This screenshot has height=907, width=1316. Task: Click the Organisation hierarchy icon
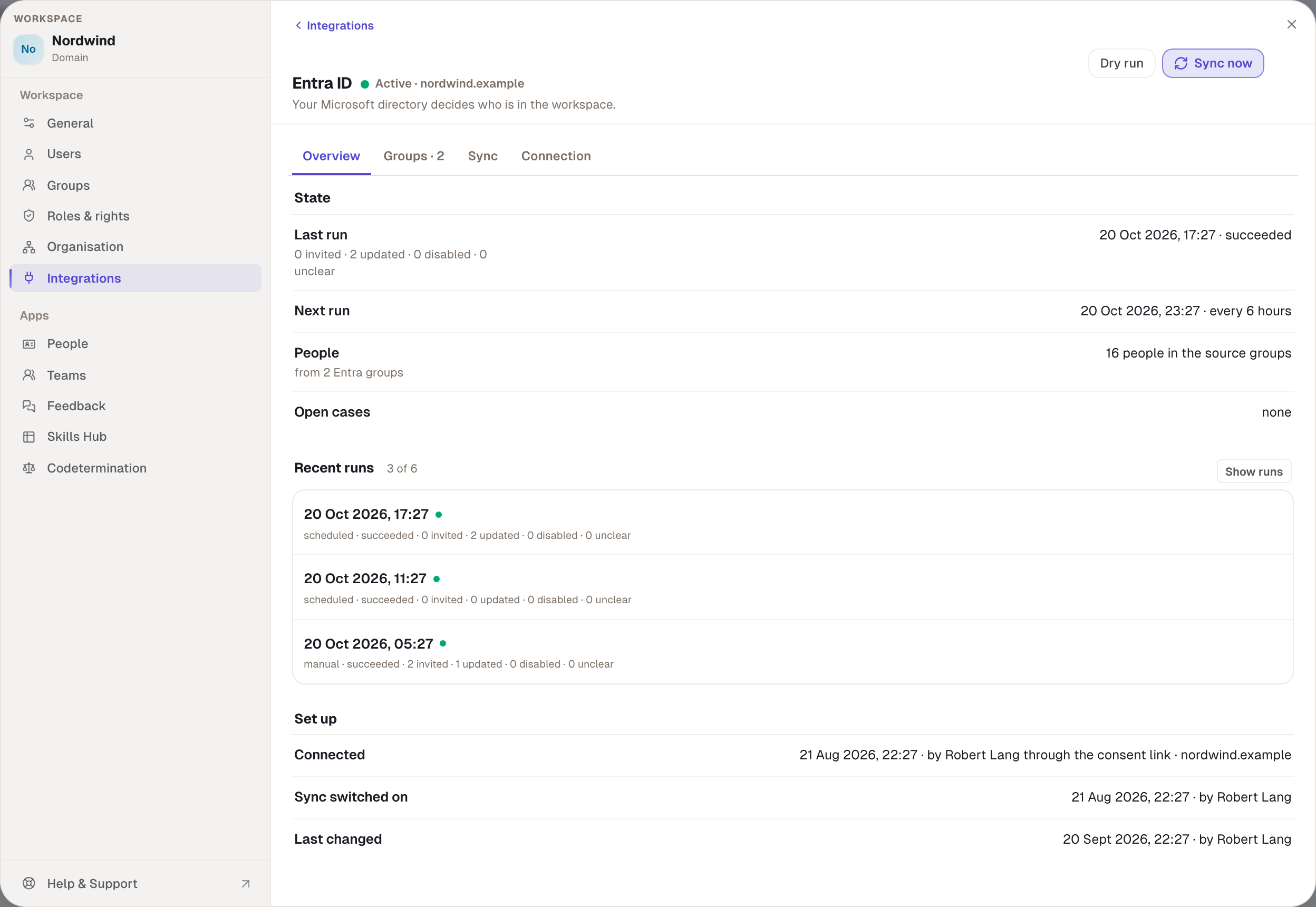(x=29, y=247)
